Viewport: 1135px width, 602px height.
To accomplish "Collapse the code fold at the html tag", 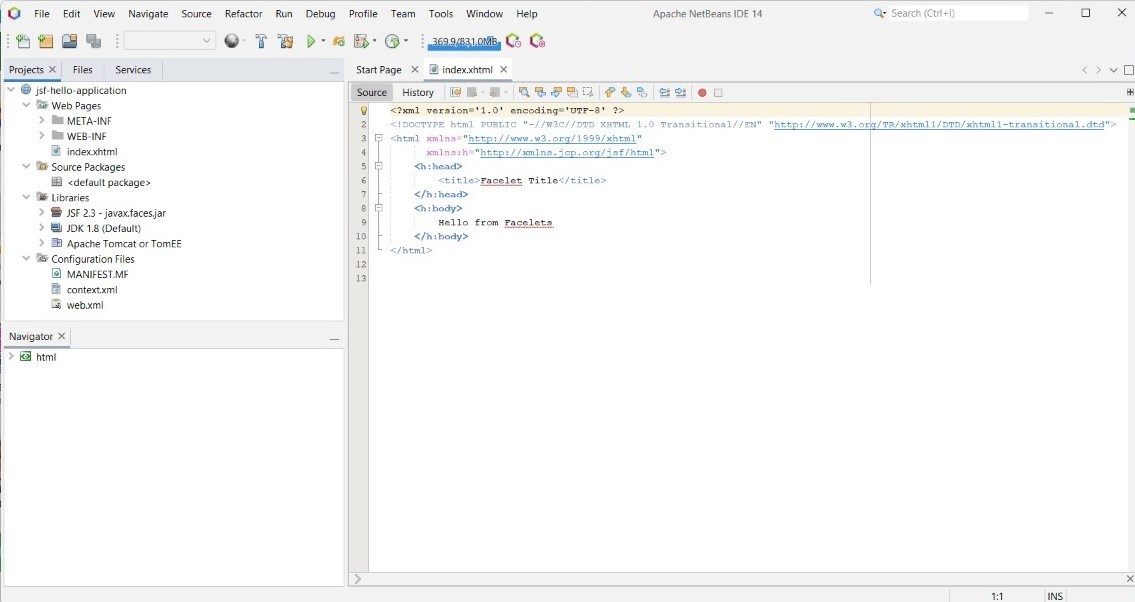I will pyautogui.click(x=378, y=138).
